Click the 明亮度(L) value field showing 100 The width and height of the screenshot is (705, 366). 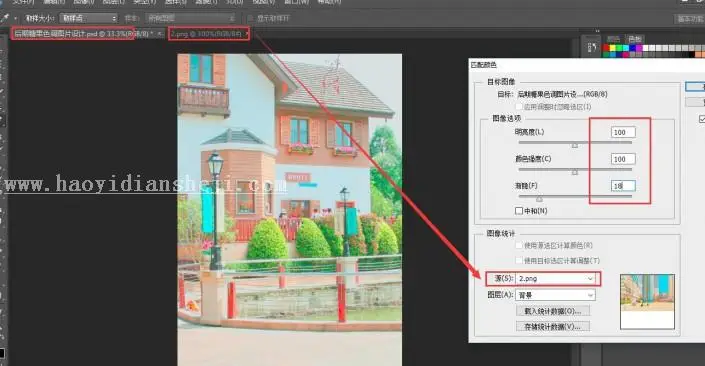pyautogui.click(x=623, y=132)
